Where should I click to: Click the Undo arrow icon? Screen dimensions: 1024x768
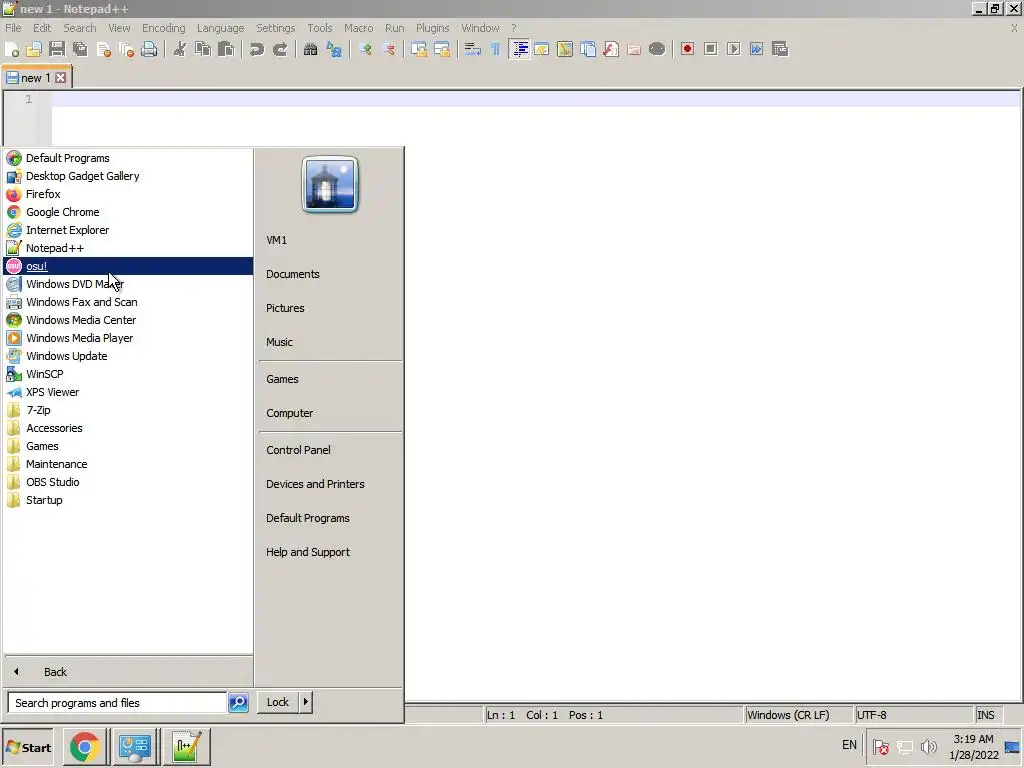[257, 50]
